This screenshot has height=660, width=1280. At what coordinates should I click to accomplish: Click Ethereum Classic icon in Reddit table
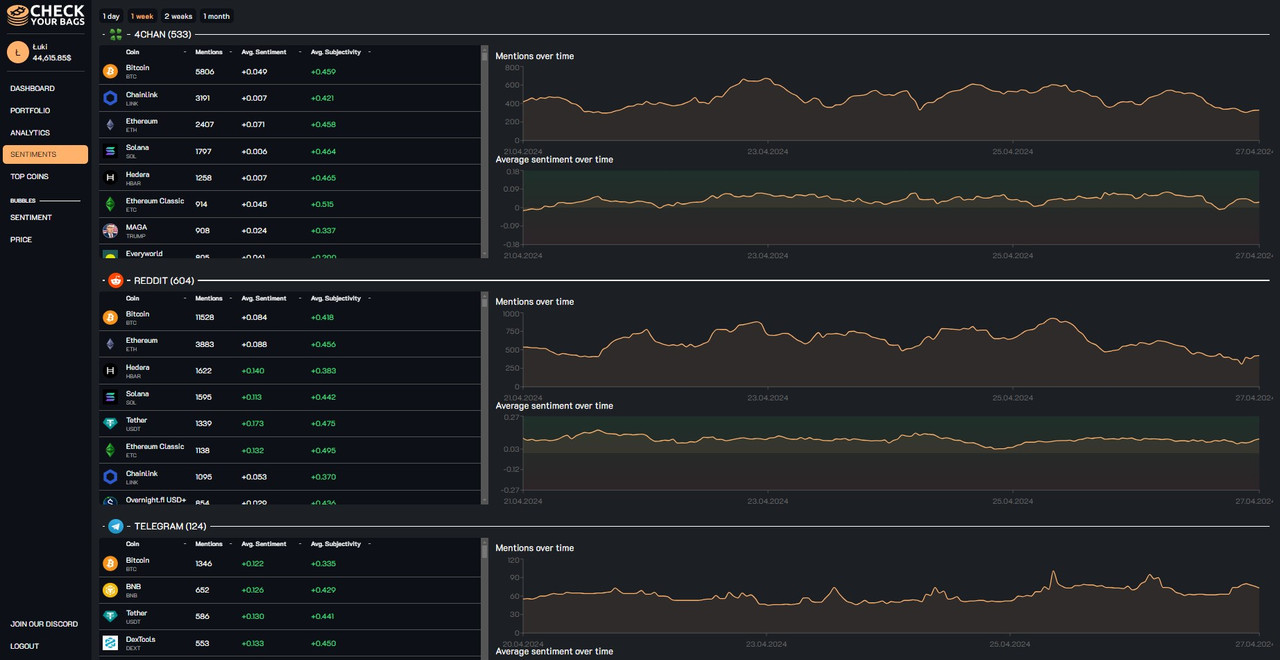[110, 450]
